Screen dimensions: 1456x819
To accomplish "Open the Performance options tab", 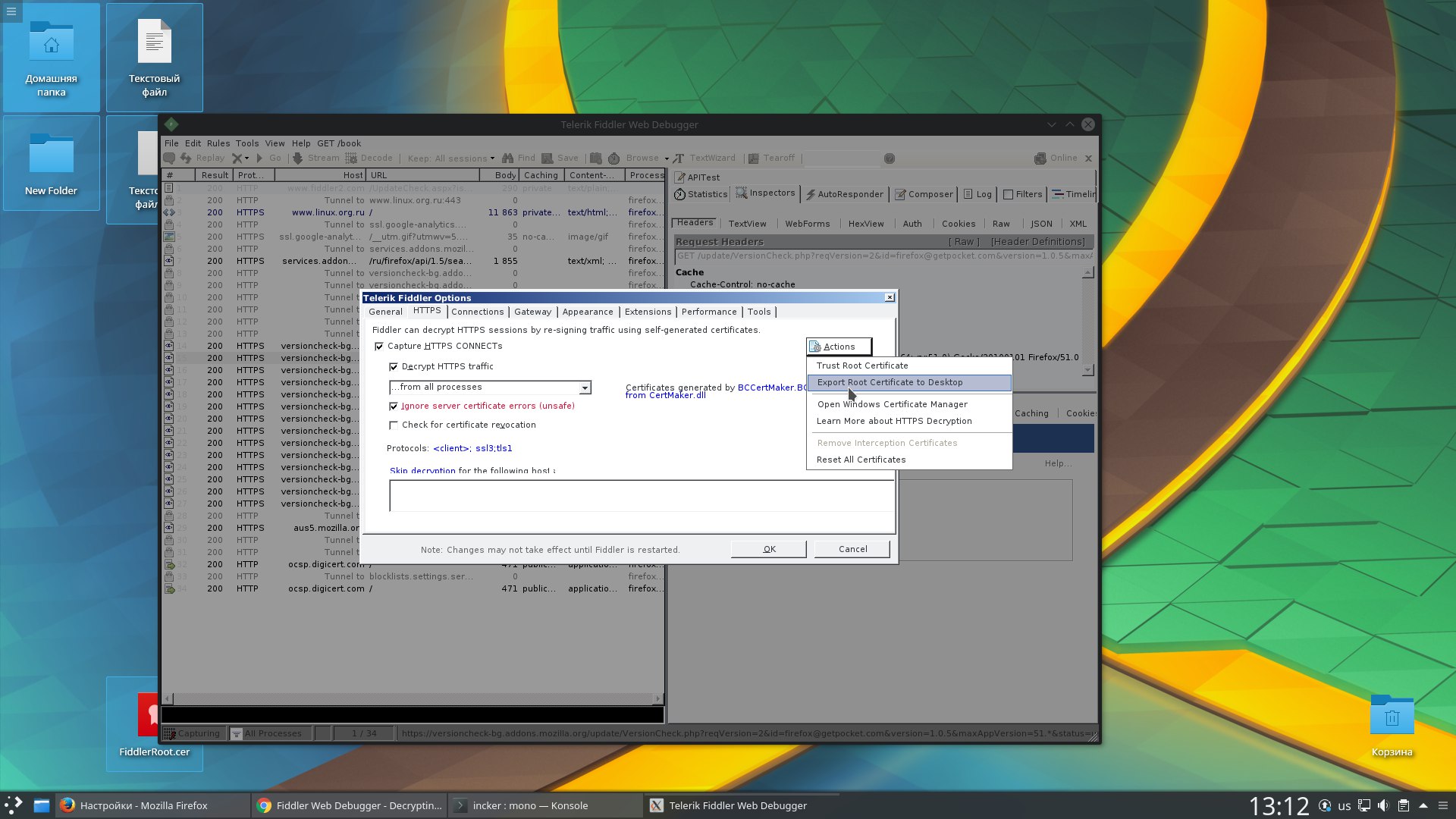I will 709,312.
